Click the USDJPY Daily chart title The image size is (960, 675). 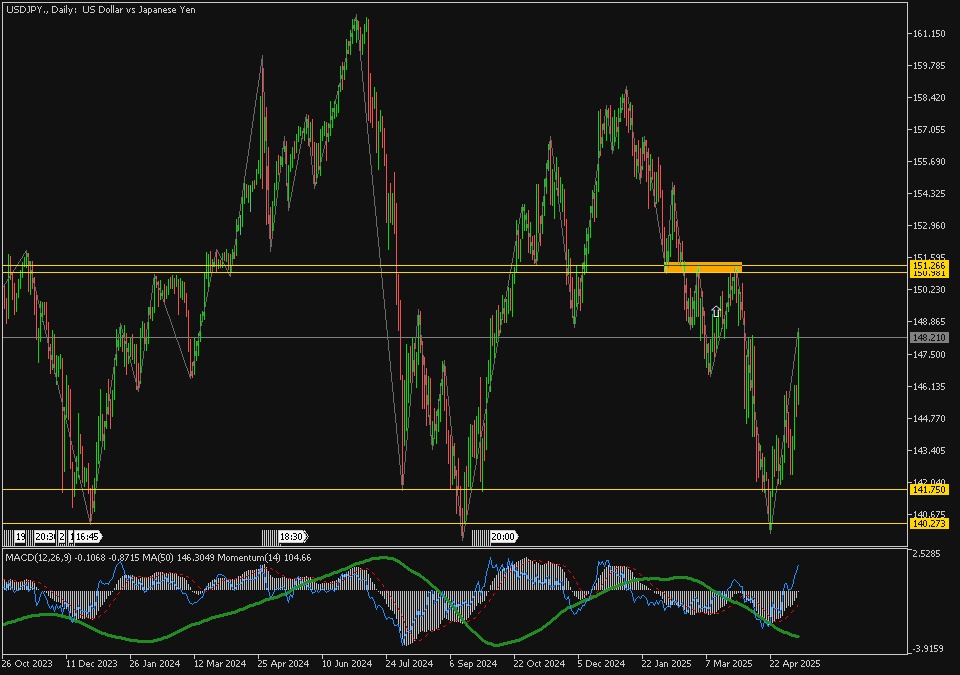[100, 10]
